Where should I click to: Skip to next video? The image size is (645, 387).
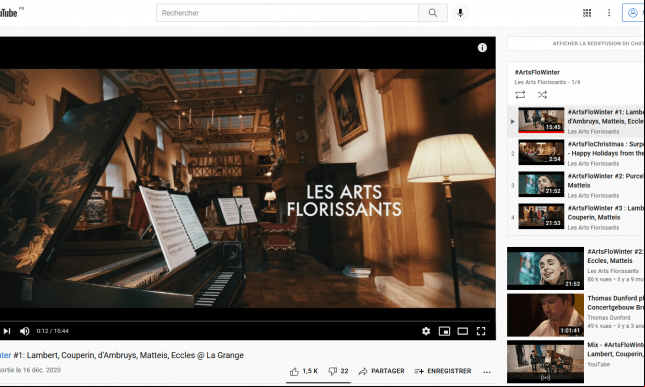[7, 331]
